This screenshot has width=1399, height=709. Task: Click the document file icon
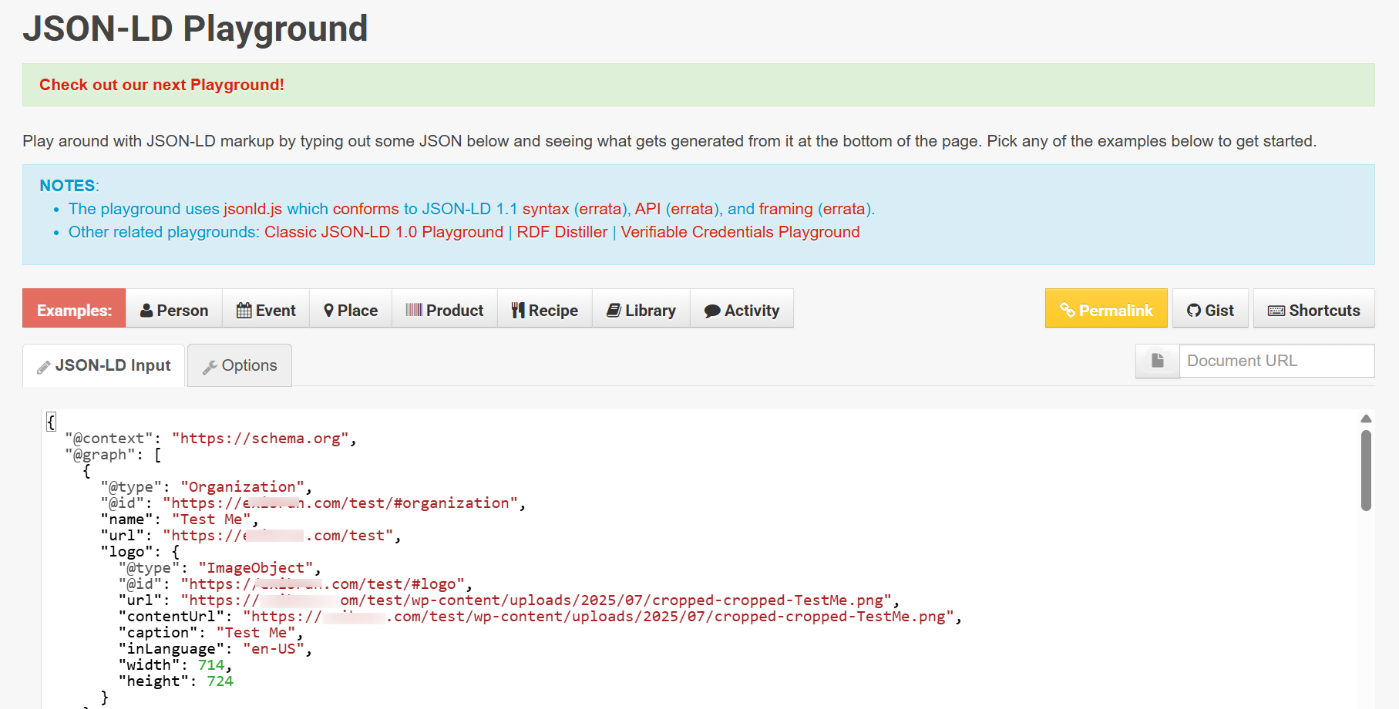[1157, 361]
